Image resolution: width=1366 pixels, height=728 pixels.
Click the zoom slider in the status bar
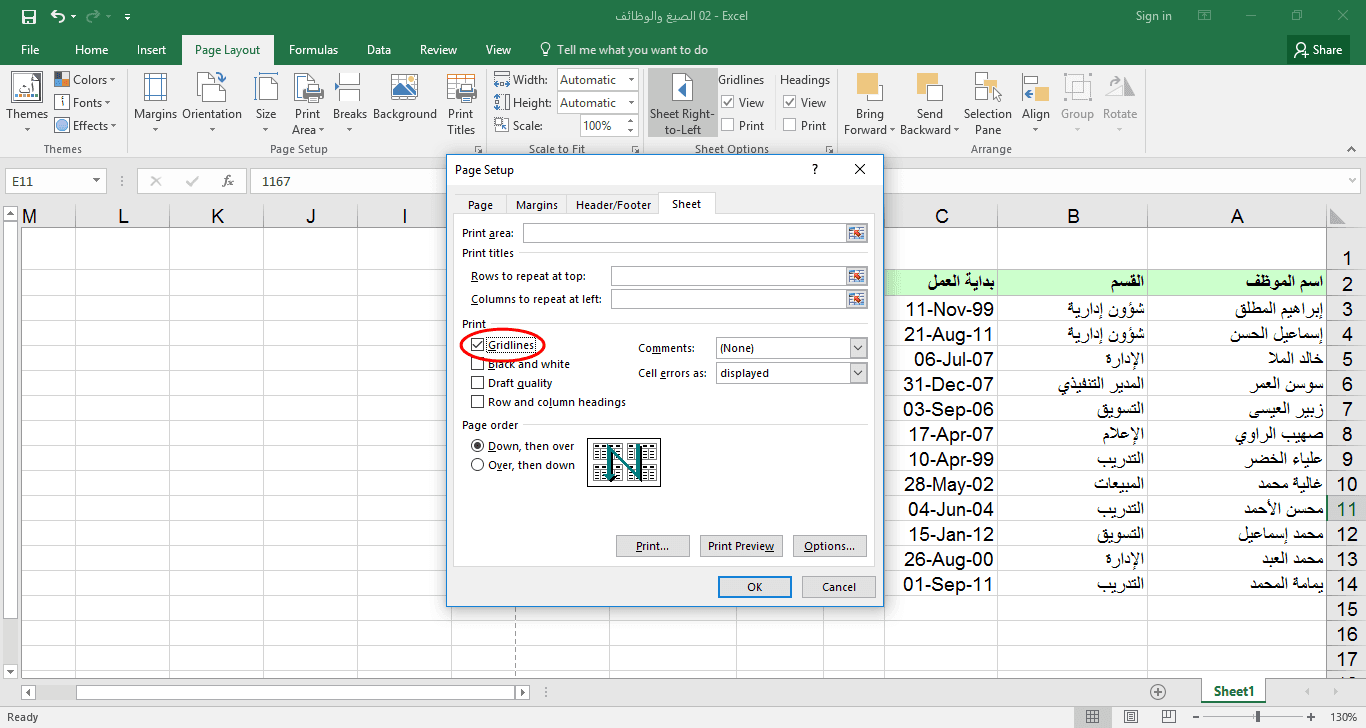pos(1257,717)
